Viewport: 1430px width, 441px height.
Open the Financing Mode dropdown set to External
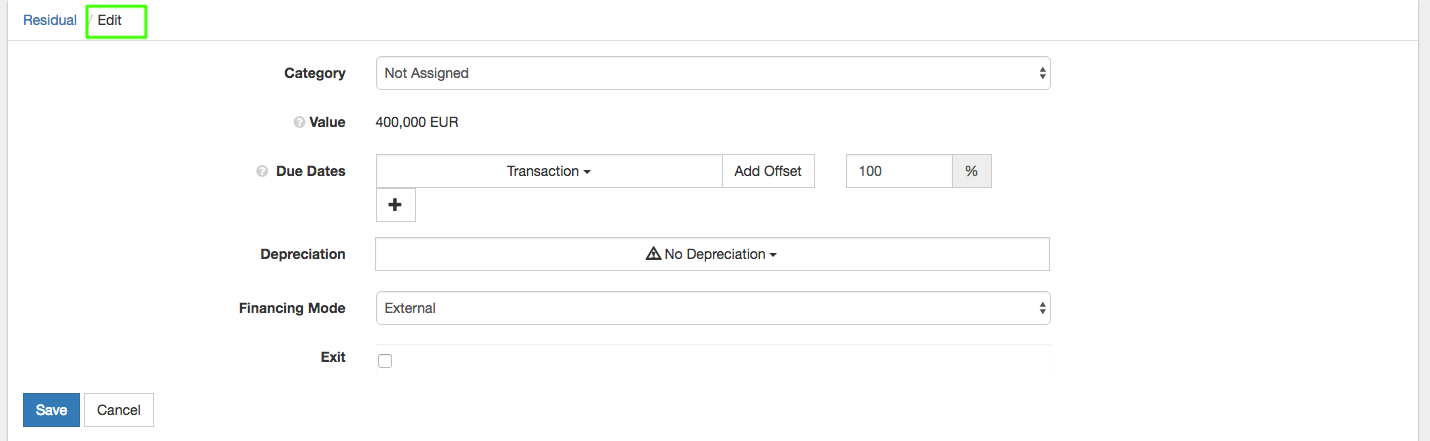(712, 308)
